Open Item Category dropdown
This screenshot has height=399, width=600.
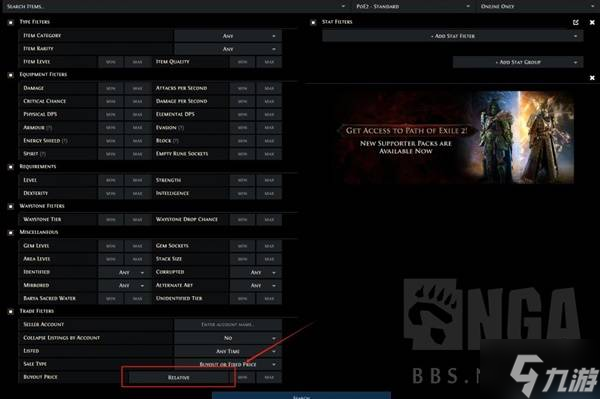(228, 36)
